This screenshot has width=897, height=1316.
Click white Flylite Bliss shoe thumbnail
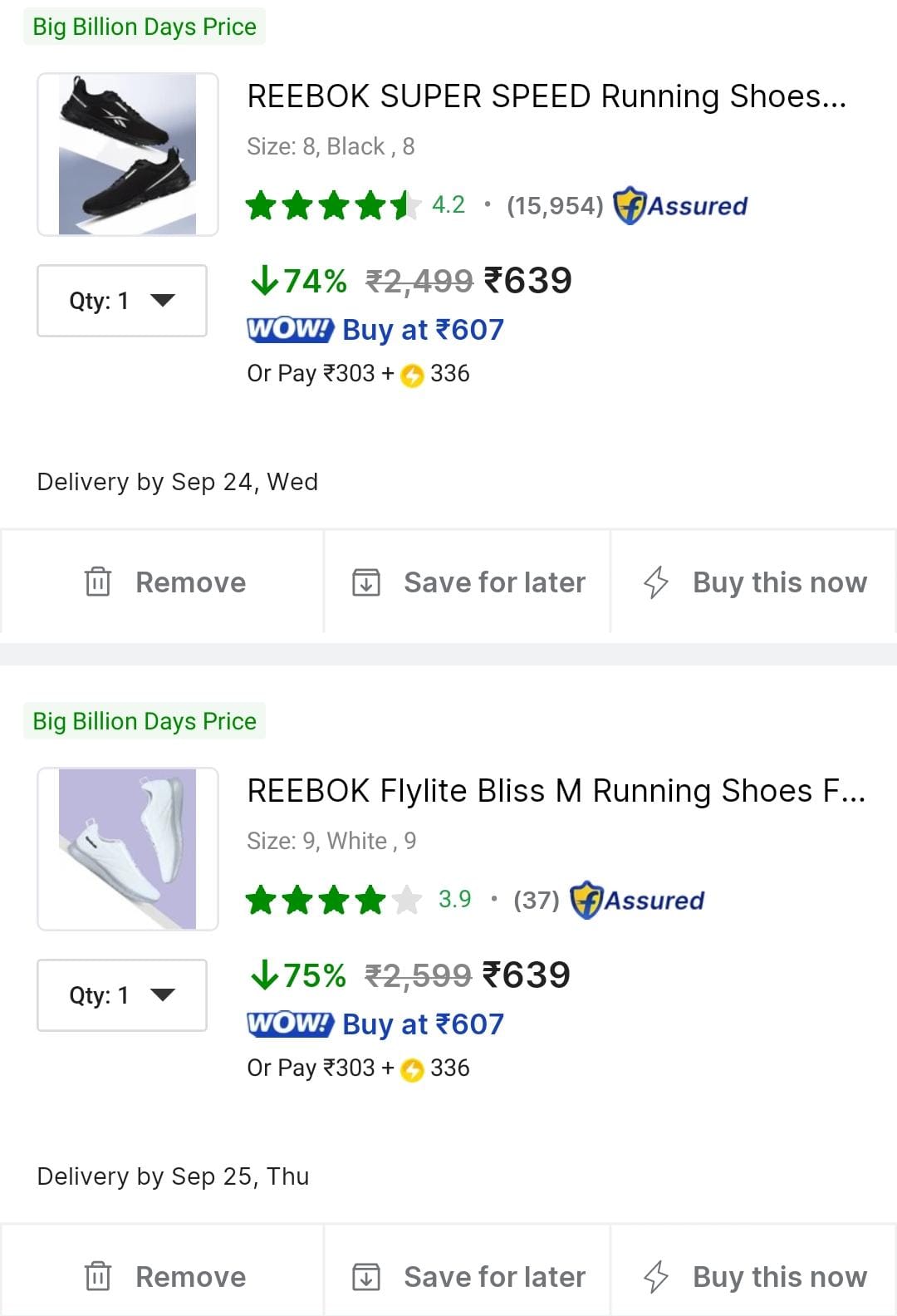128,849
